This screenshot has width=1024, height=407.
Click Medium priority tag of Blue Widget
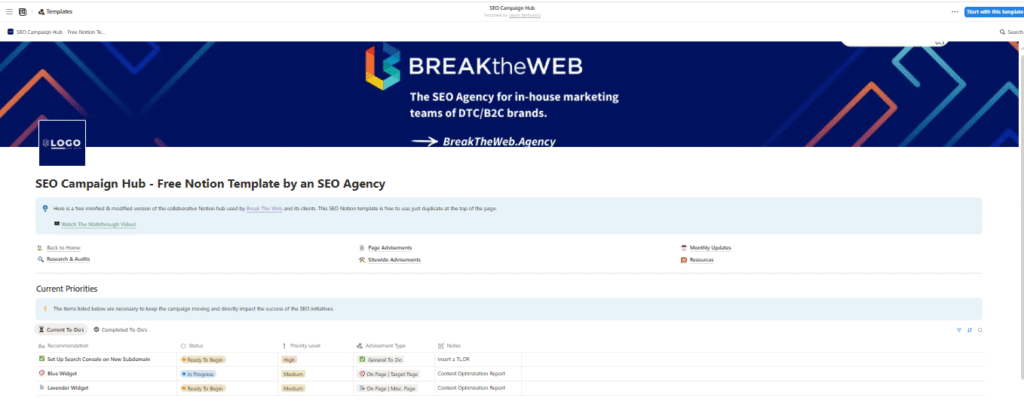[293, 374]
